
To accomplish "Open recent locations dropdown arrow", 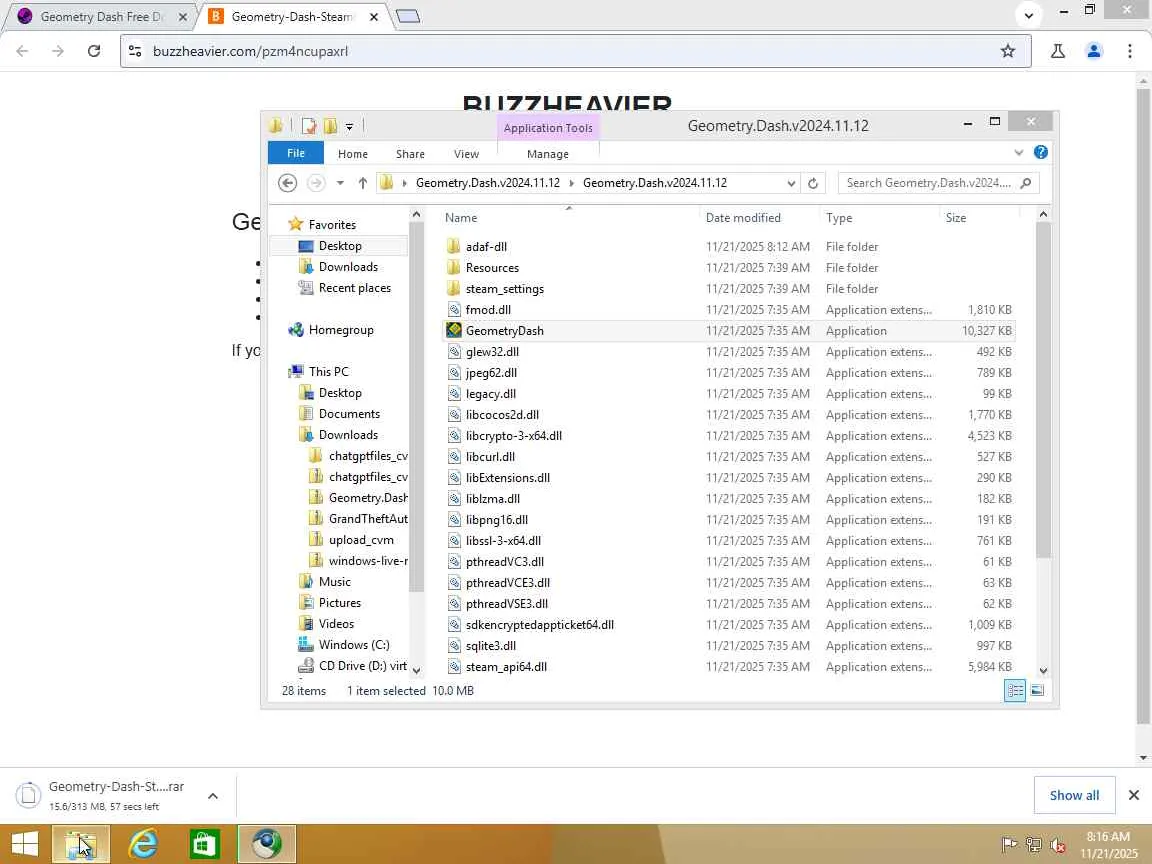I will click(340, 183).
